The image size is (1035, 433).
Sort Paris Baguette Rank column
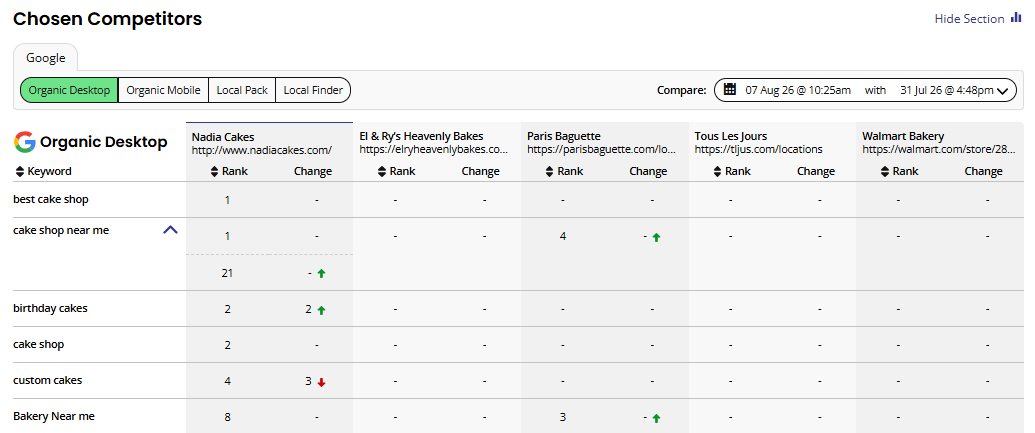click(x=563, y=172)
